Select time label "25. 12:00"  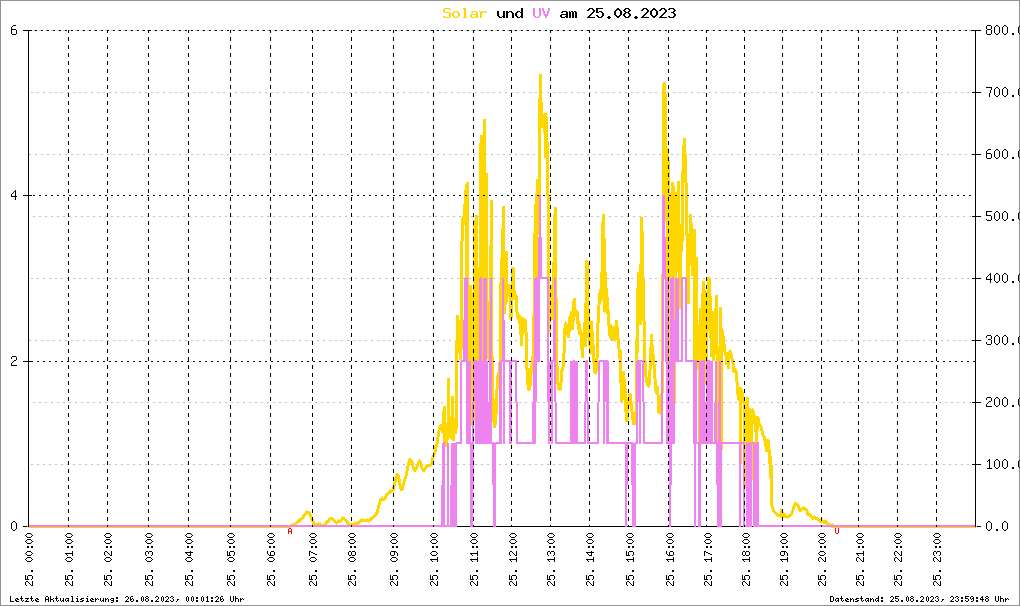(513, 560)
